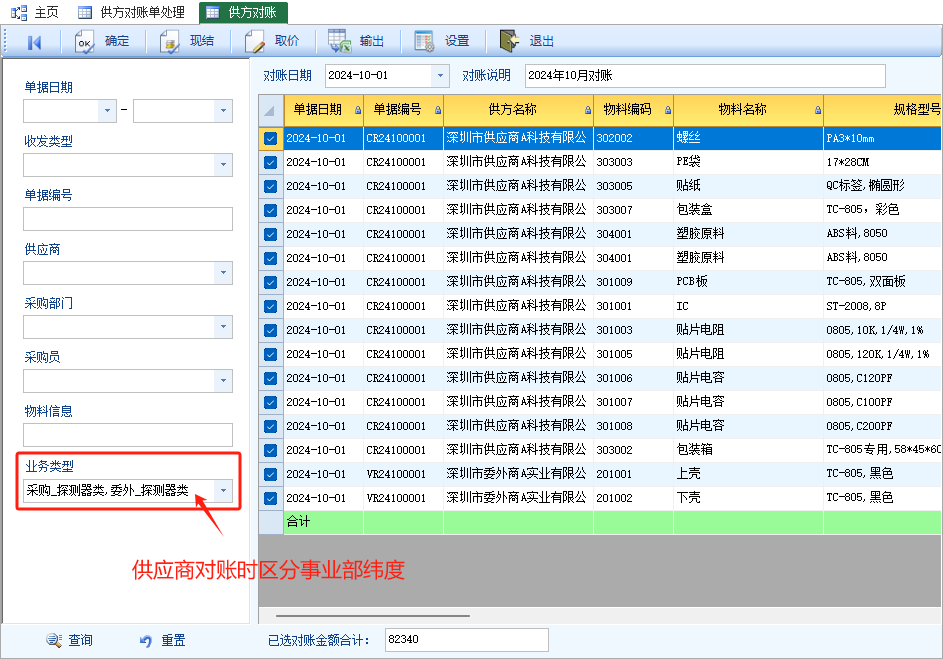Uncheck the row for 包装盒

click(271, 210)
